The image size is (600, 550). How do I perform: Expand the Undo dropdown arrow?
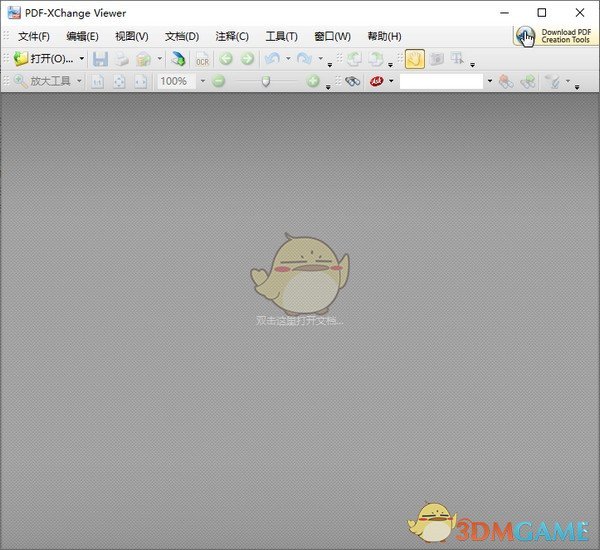tap(288, 59)
